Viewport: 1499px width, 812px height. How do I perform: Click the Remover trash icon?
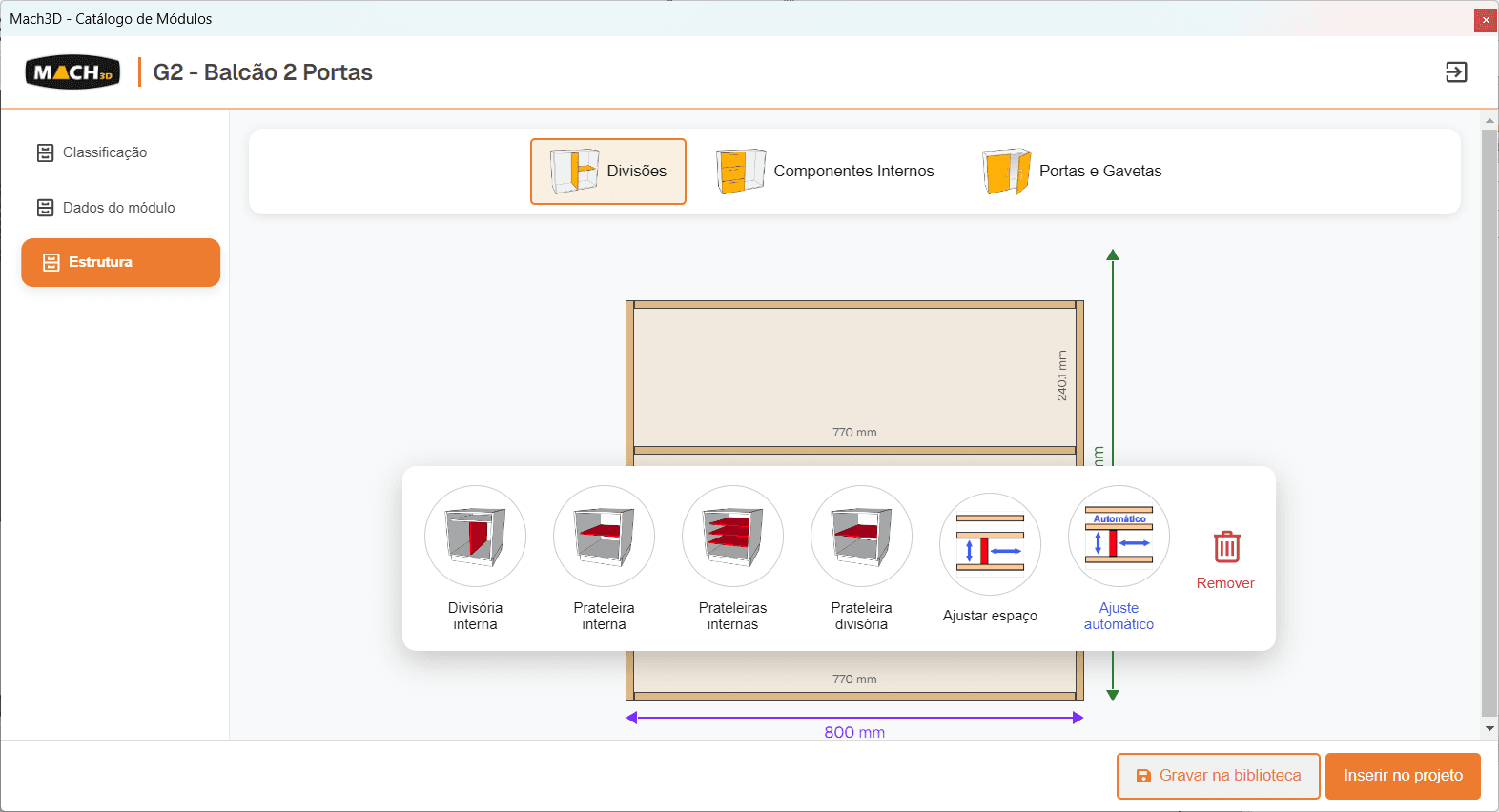(1226, 547)
